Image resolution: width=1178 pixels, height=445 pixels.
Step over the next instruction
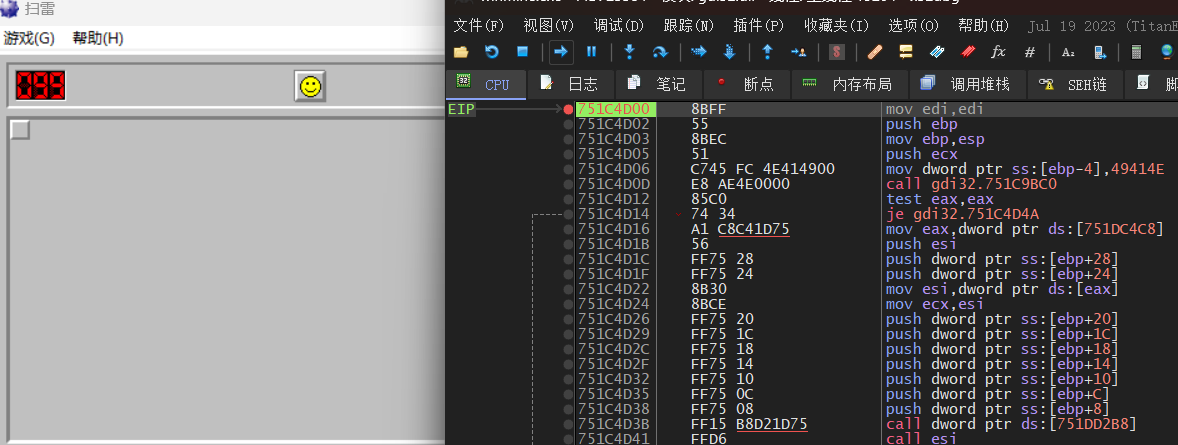[x=660, y=52]
